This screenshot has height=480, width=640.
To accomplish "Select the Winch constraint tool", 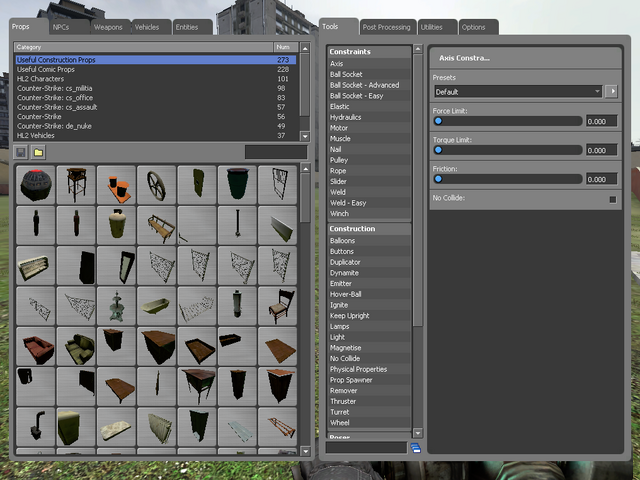I will coord(369,213).
